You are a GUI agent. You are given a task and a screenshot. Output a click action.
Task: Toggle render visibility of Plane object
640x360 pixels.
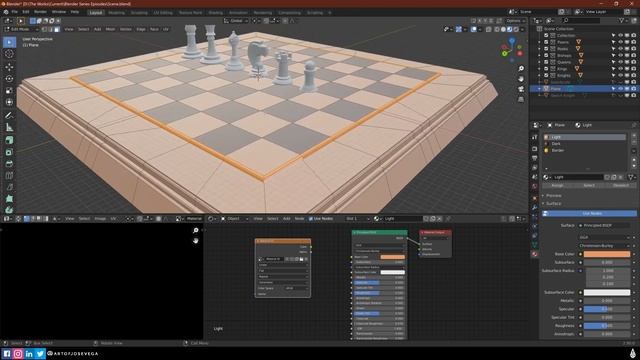pyautogui.click(x=633, y=89)
